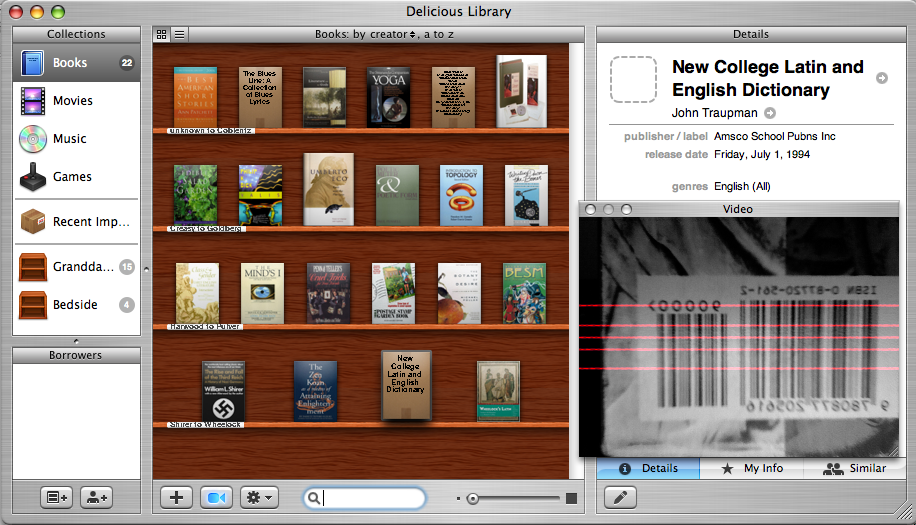The height and width of the screenshot is (525, 916).
Task: Click the Shirer to Wheelock shelf label
Action: pyautogui.click(x=206, y=425)
